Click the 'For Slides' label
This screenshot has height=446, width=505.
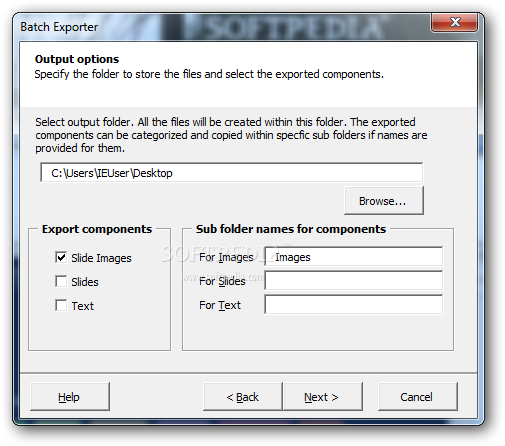[x=222, y=281]
